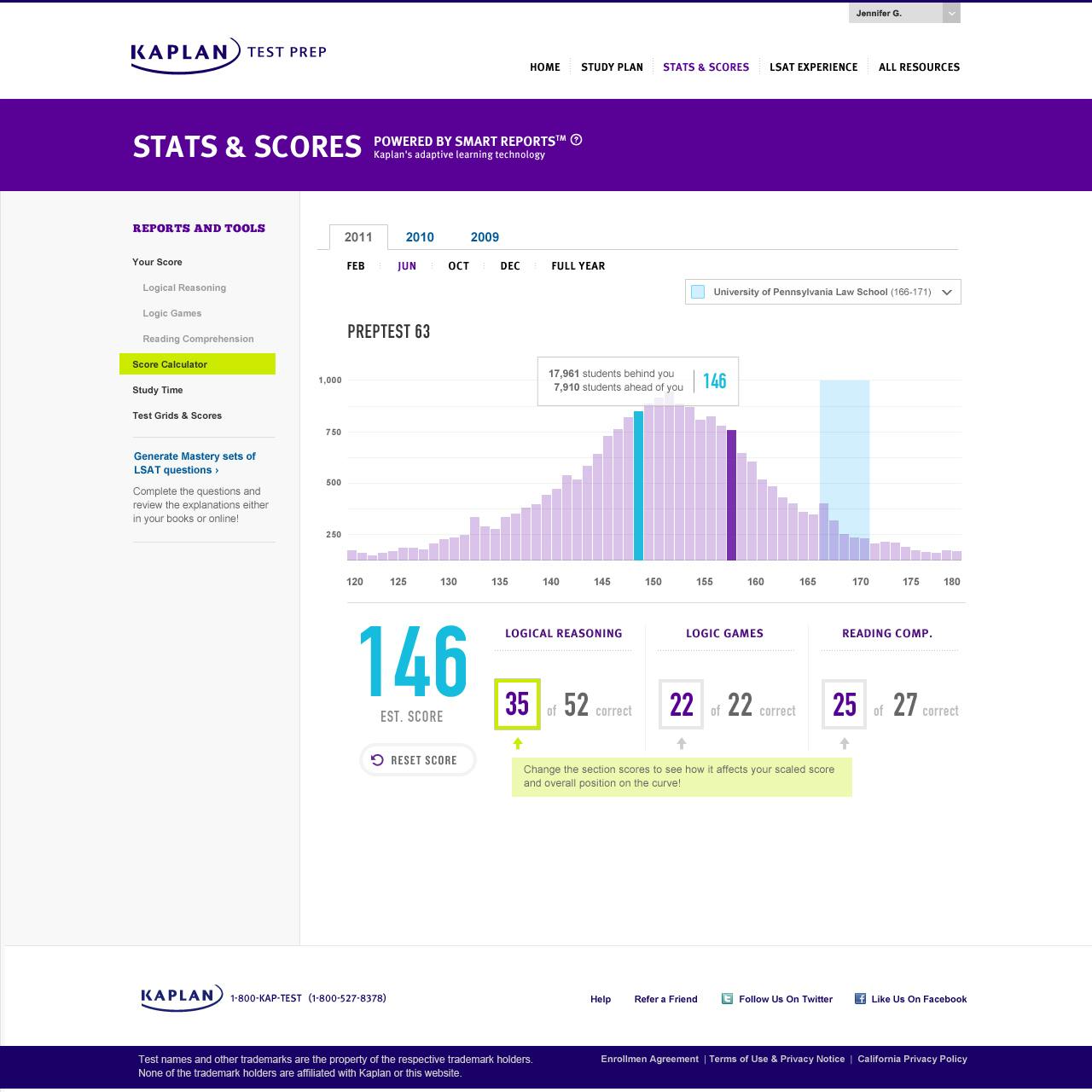Click the Reading Comp score box showing 25
The height and width of the screenshot is (1092, 1092).
pyautogui.click(x=845, y=705)
